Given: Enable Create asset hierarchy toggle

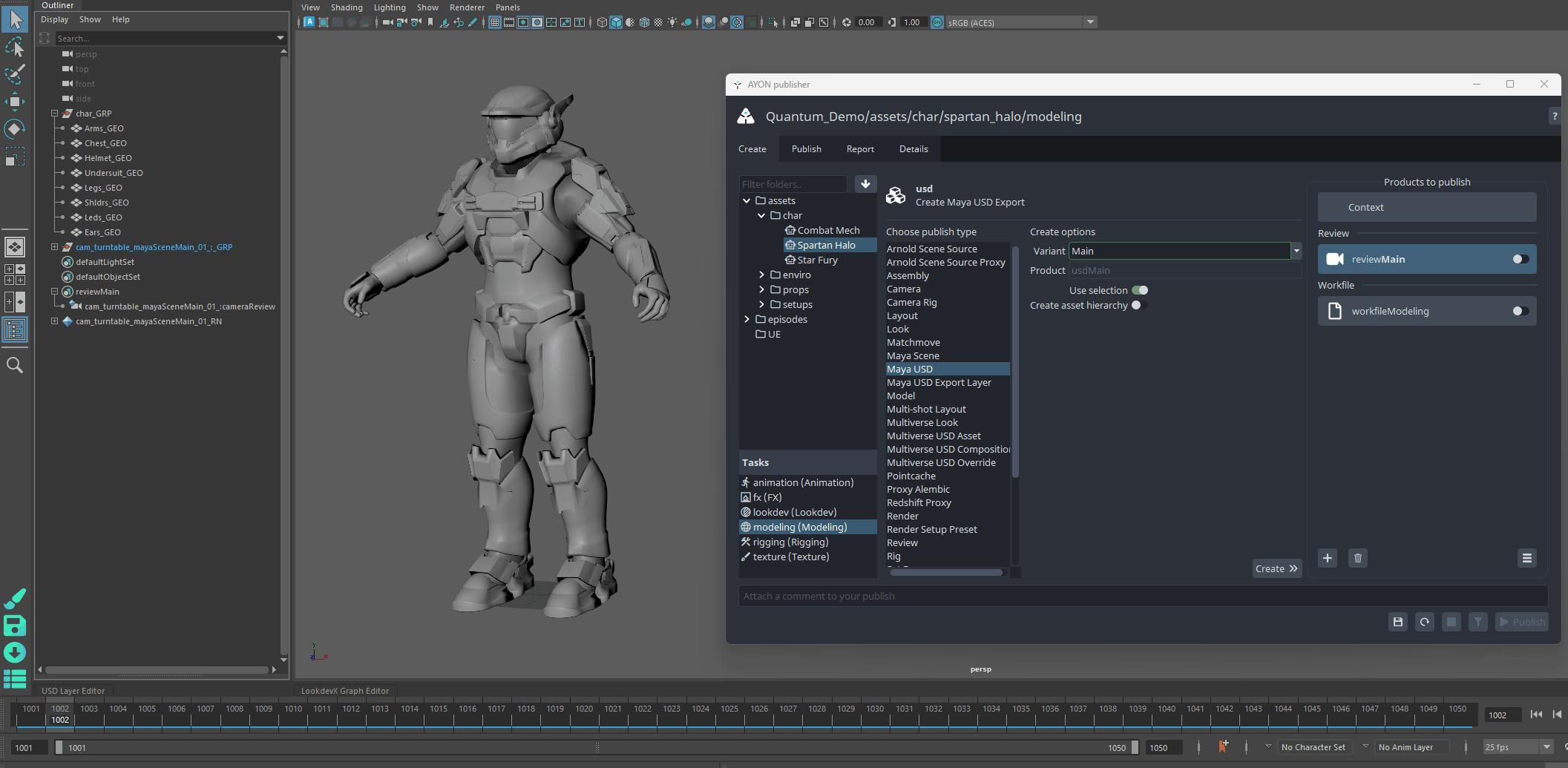Looking at the screenshot, I should pos(1139,305).
